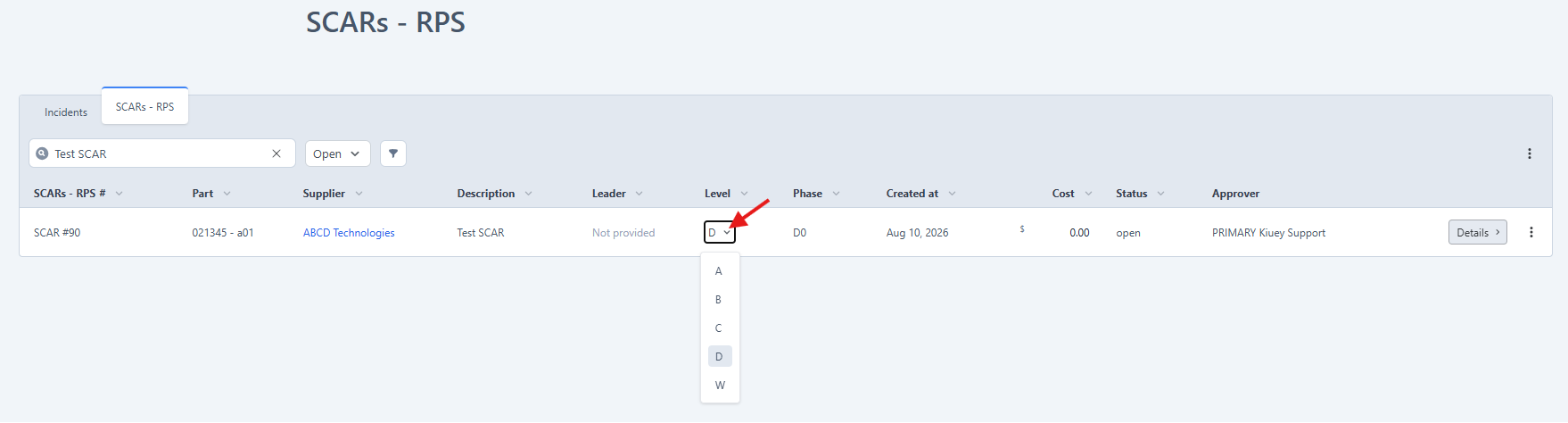Select the SCARs - RPS tab
This screenshot has width=1568, height=423.
[144, 106]
